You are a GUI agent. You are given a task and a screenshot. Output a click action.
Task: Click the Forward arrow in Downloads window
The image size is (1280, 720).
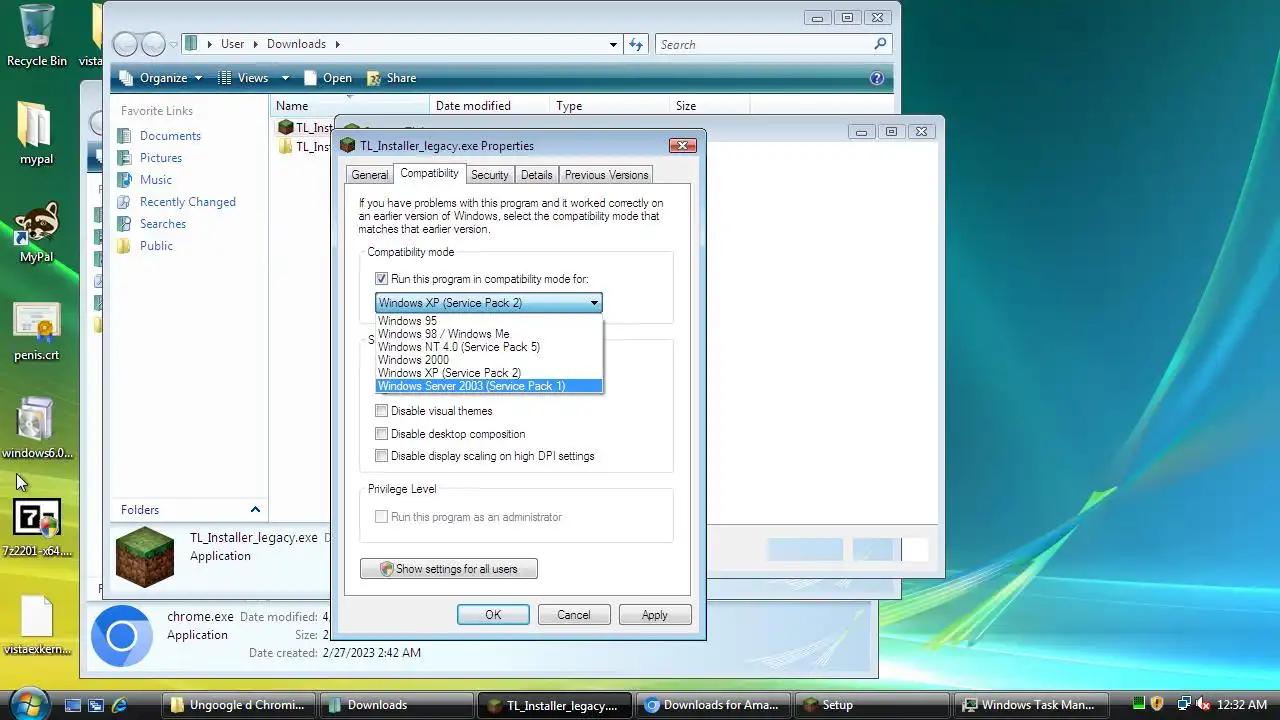click(x=153, y=44)
